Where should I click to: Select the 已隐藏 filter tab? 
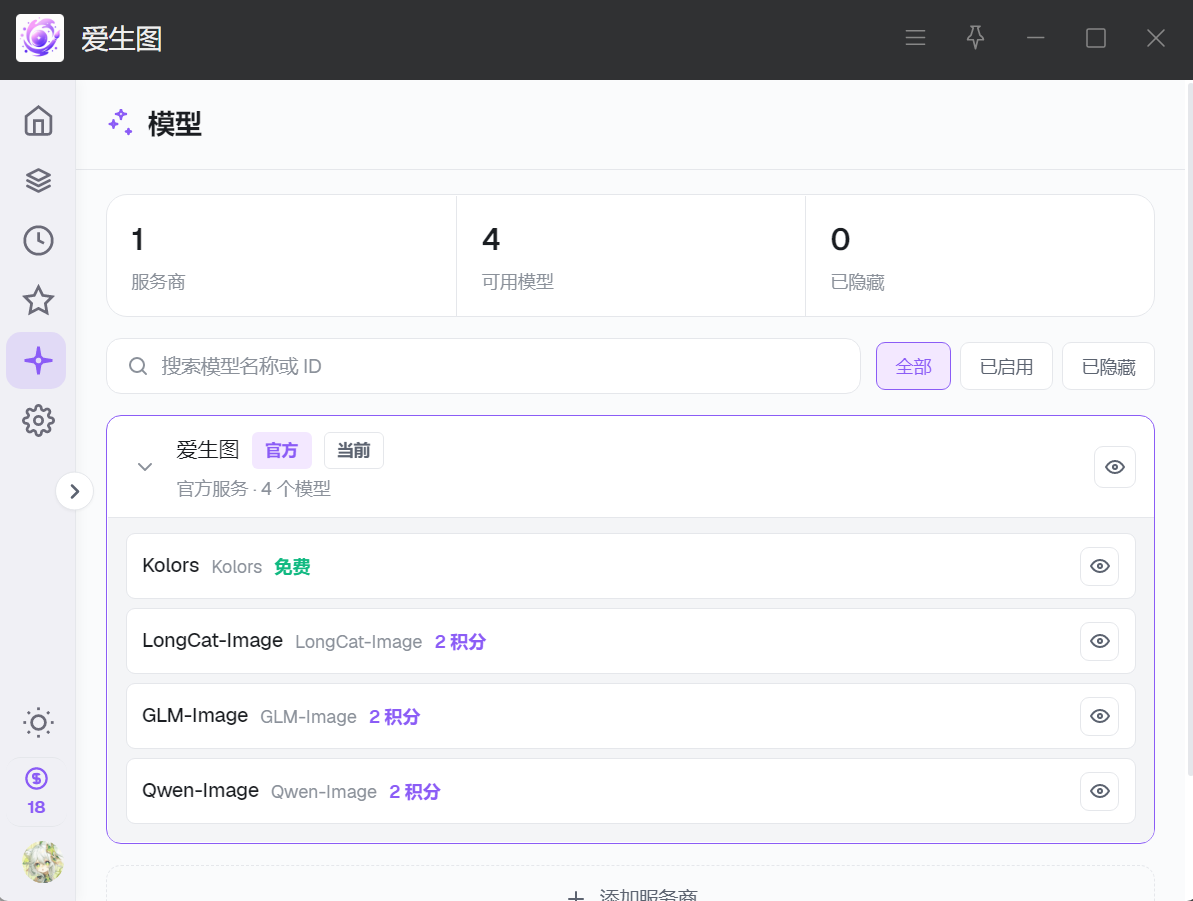click(1108, 366)
